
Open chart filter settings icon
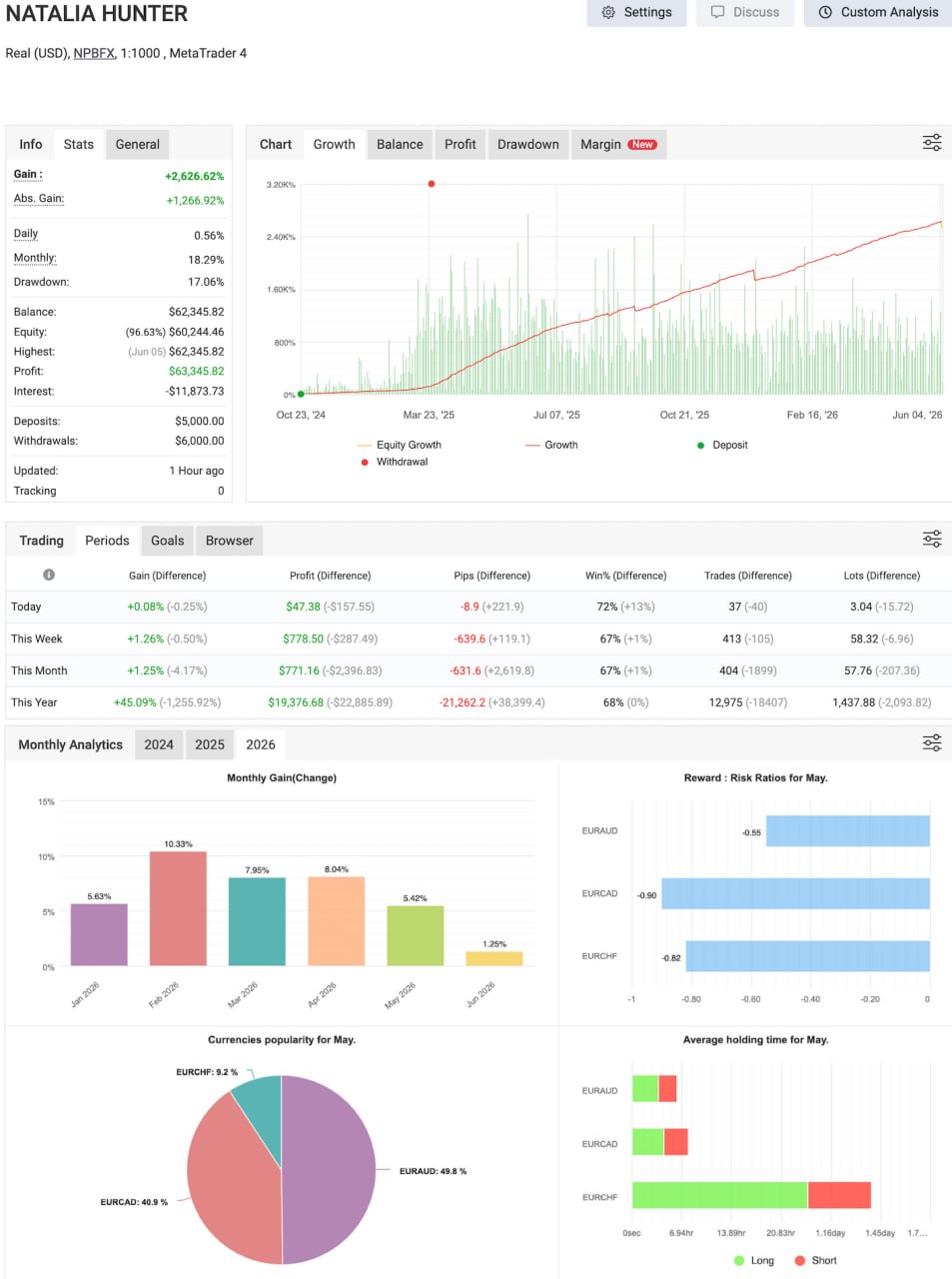(x=931, y=143)
